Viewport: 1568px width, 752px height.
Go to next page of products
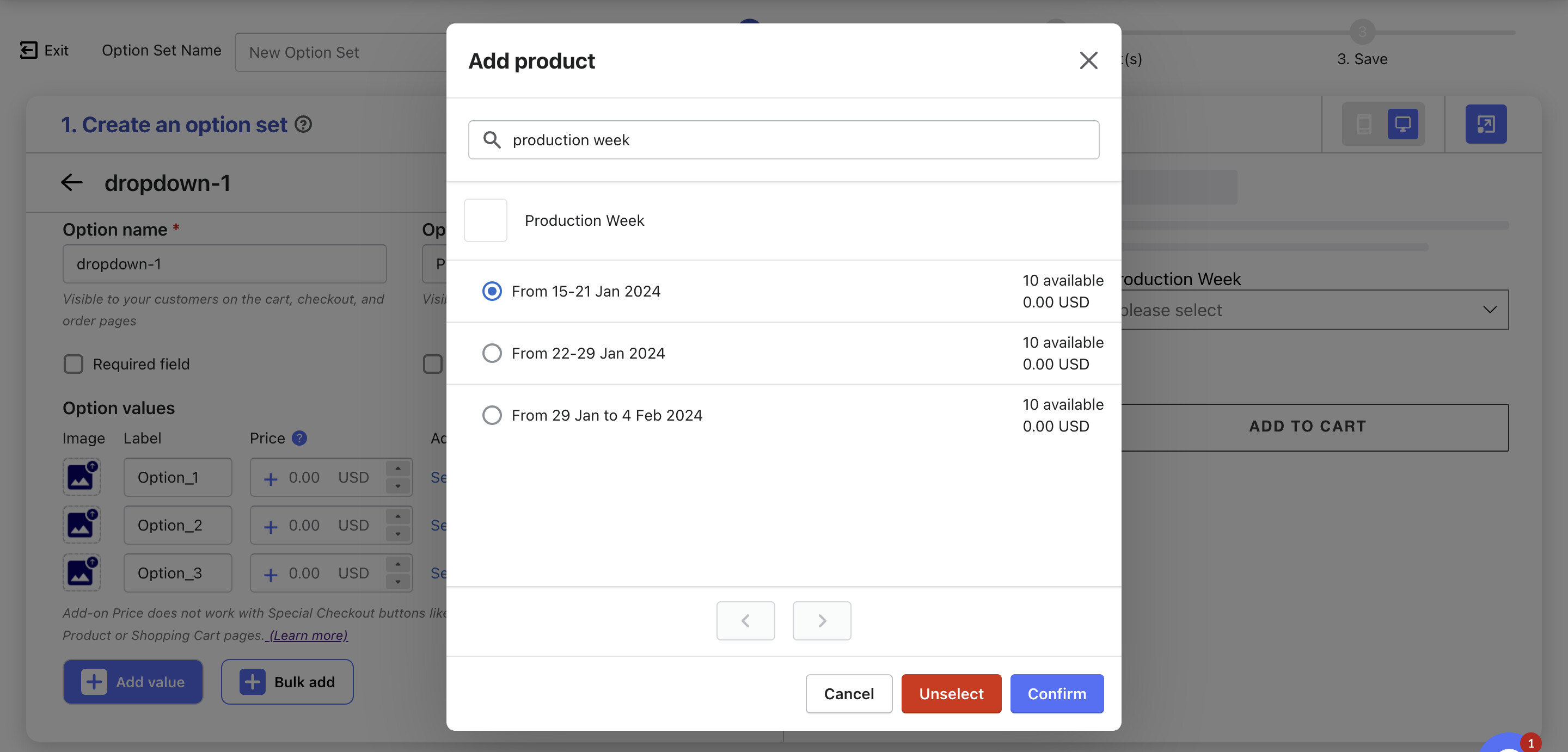coord(822,620)
